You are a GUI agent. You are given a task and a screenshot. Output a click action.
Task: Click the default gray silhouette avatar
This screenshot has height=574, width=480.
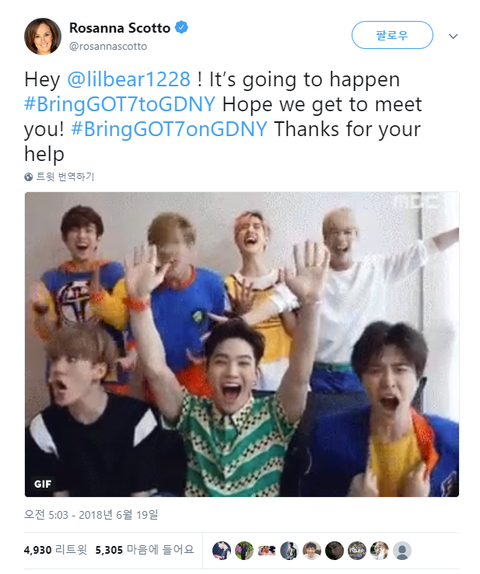(x=402, y=551)
